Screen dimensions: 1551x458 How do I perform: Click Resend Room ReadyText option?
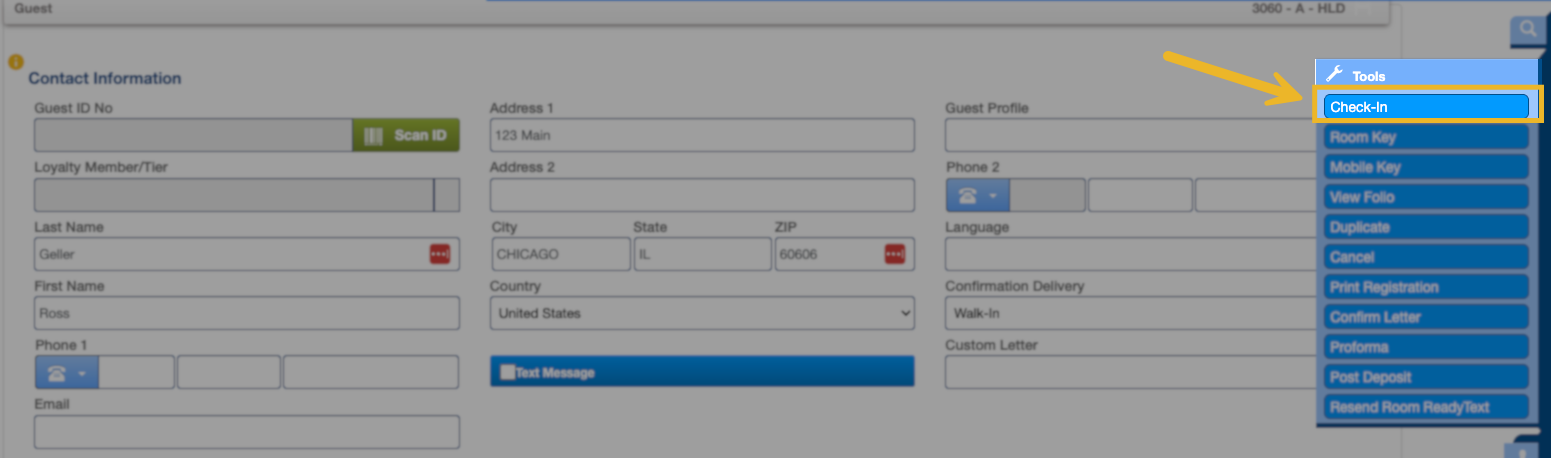click(x=1427, y=407)
